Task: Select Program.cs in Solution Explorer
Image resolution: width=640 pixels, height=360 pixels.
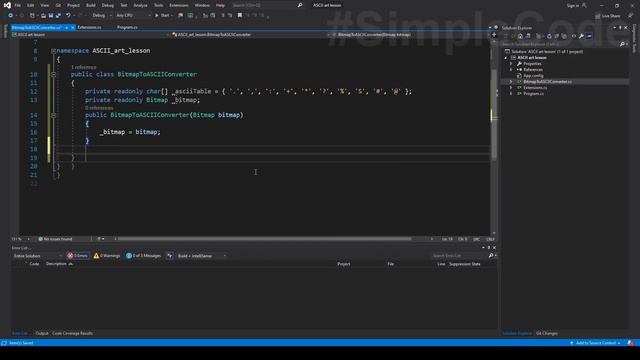Action: (533, 93)
